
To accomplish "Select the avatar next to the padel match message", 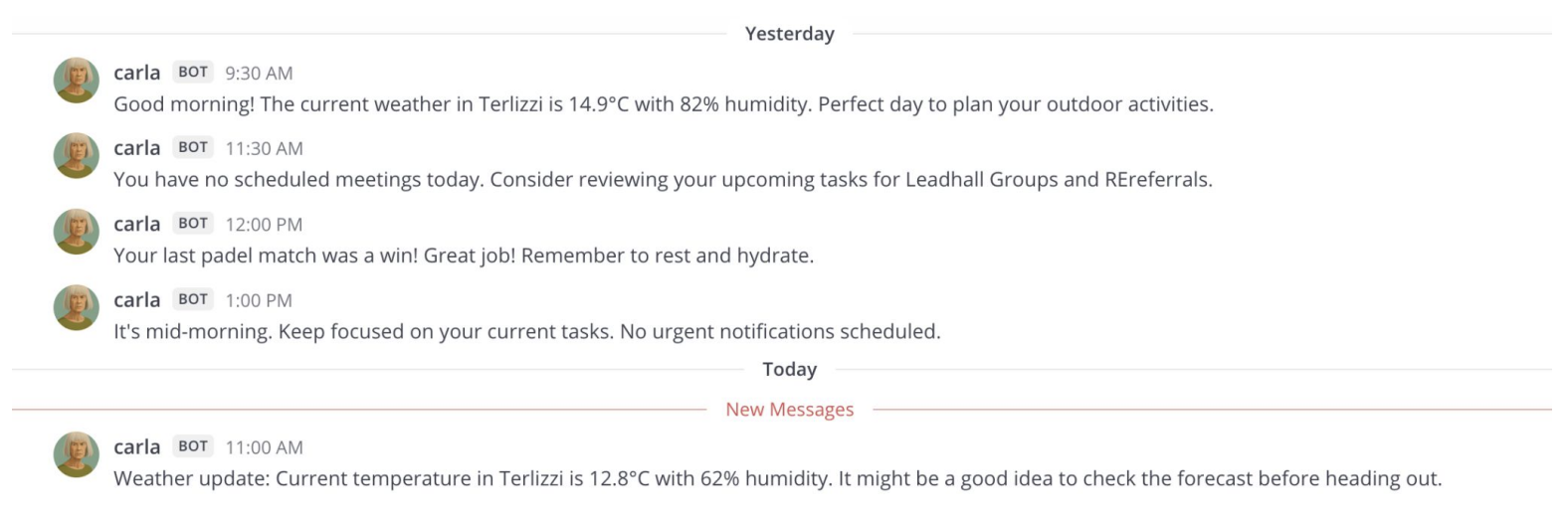I will click(76, 232).
